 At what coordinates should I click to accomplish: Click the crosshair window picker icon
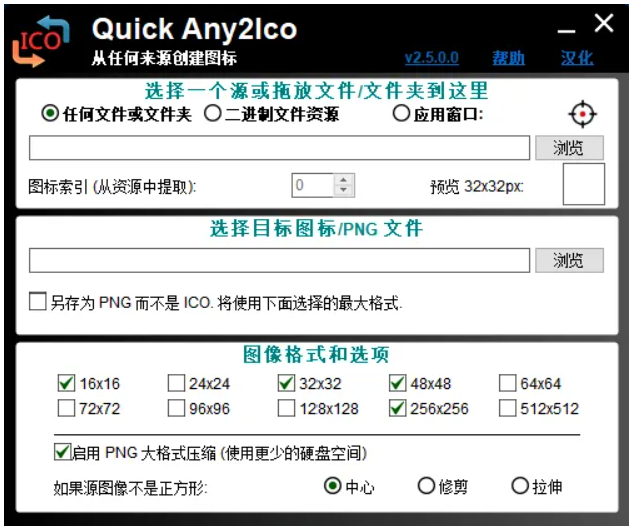click(x=582, y=115)
